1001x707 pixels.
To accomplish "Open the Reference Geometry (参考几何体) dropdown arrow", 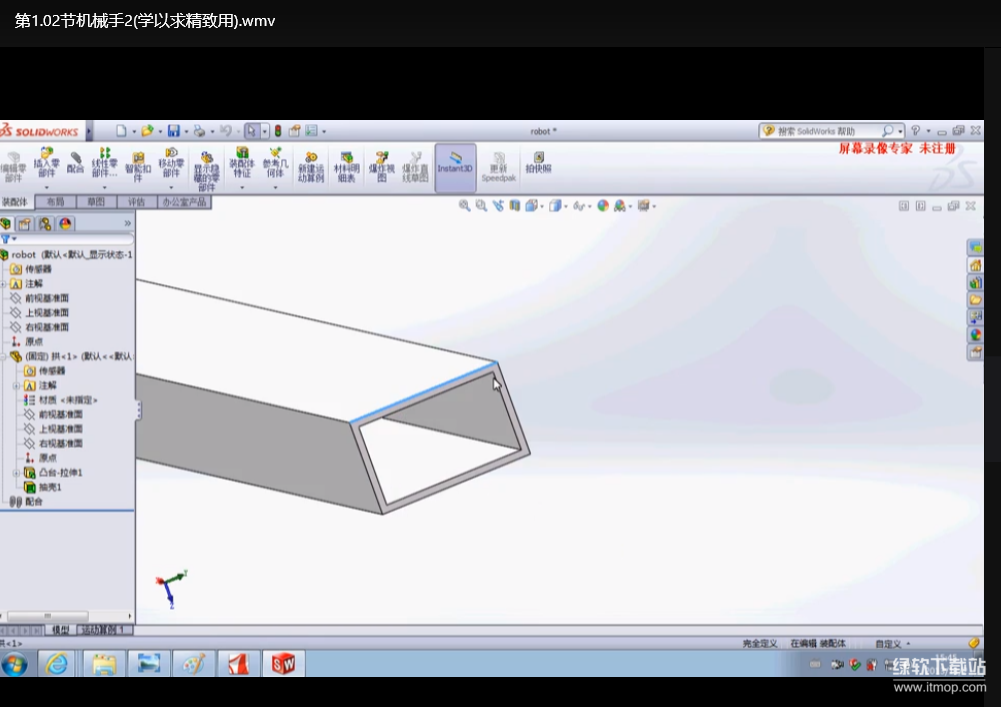I will click(274, 187).
